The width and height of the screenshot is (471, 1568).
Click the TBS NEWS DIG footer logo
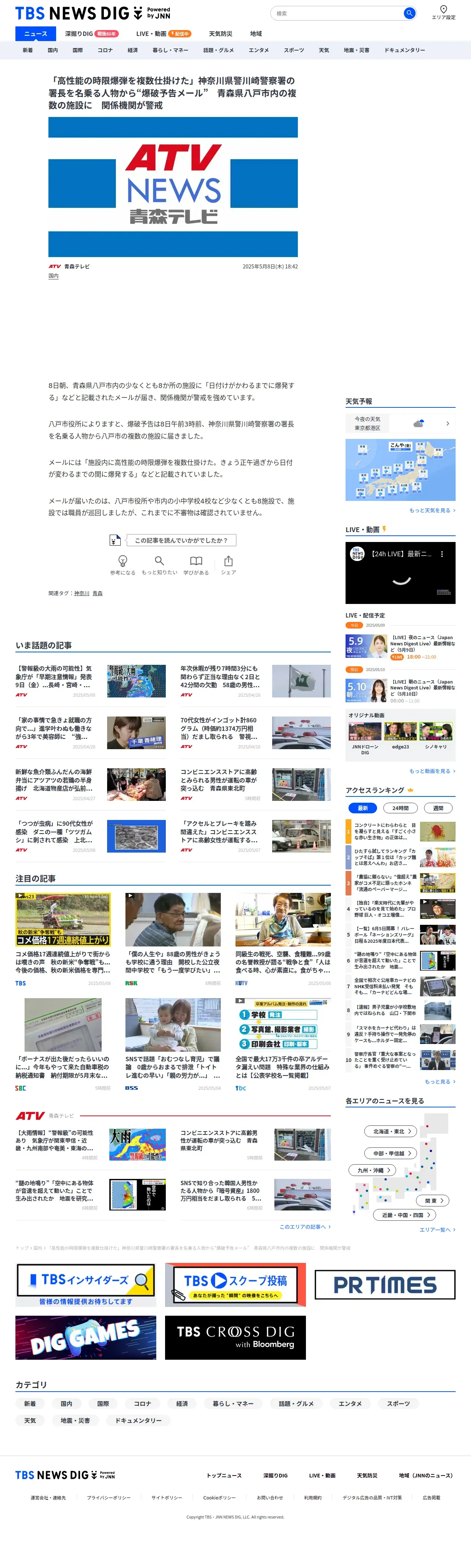click(65, 1475)
